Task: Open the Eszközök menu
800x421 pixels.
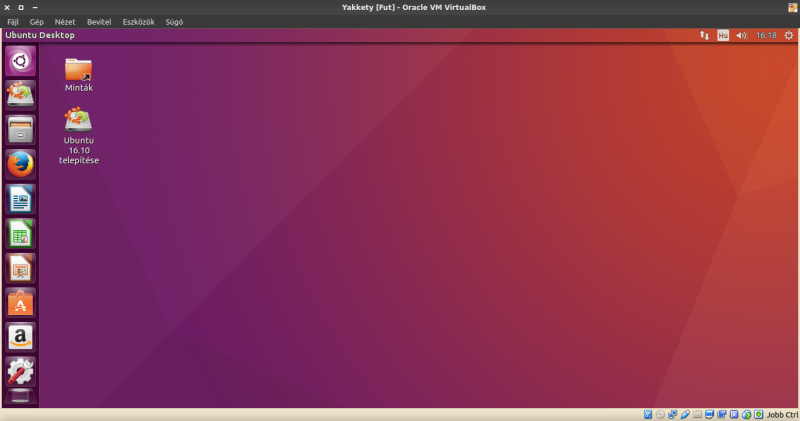Action: point(138,21)
